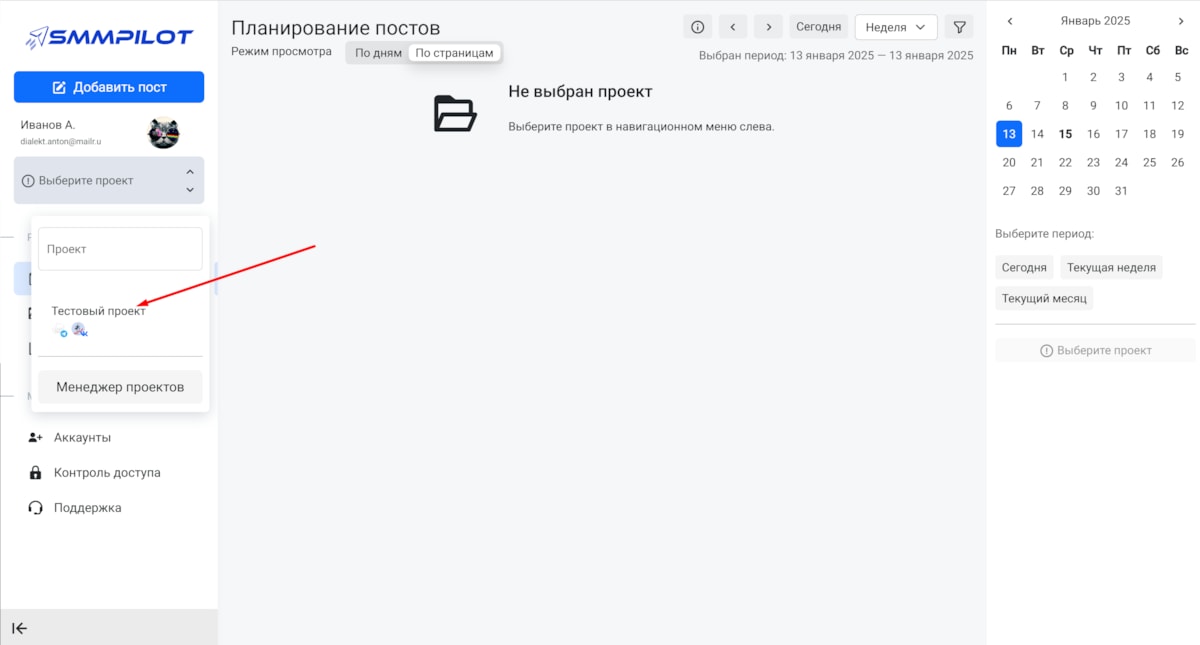Go to previous month in calendar
This screenshot has width=1200, height=645.
tap(1010, 21)
